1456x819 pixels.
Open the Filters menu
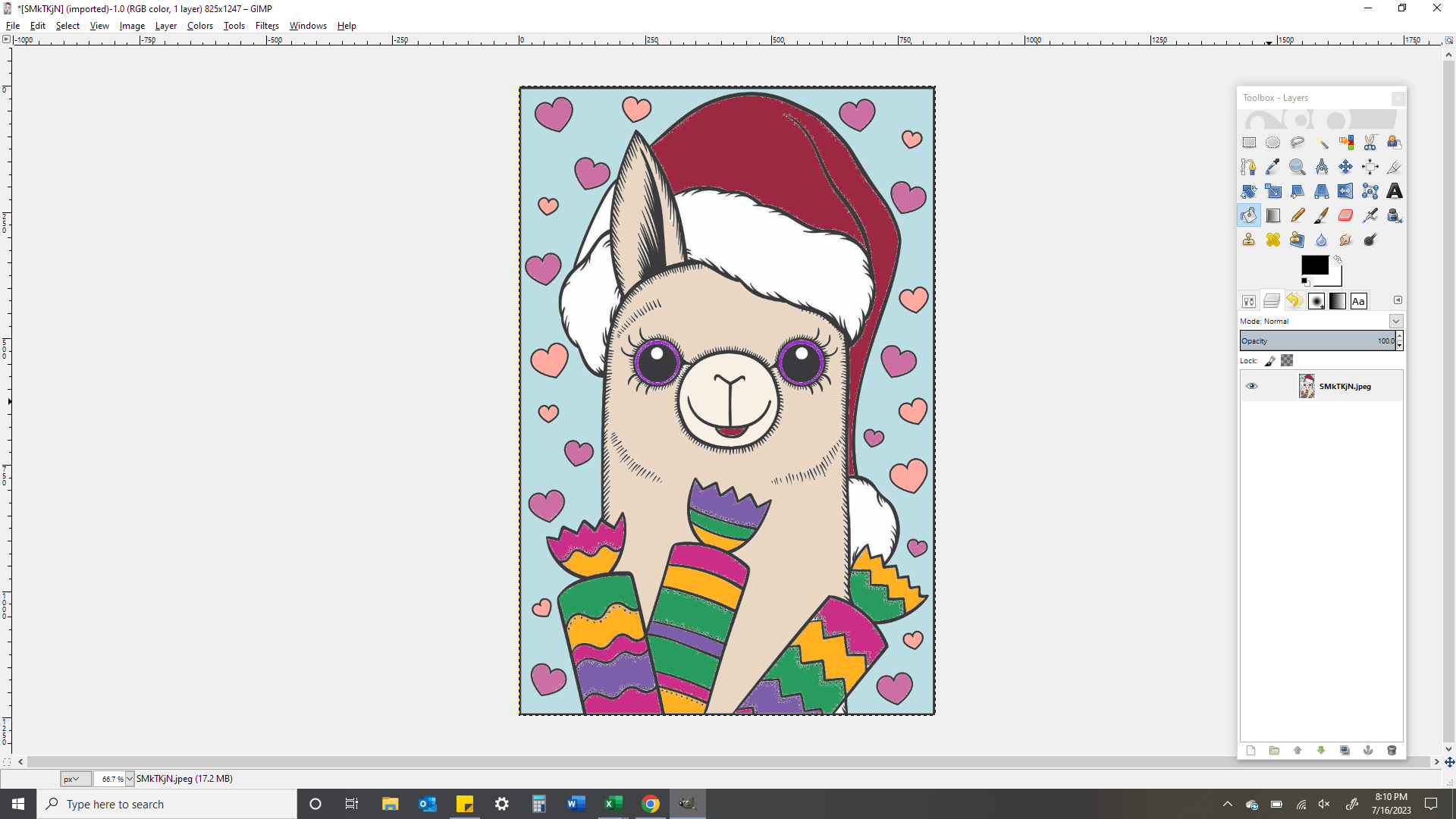[x=267, y=26]
